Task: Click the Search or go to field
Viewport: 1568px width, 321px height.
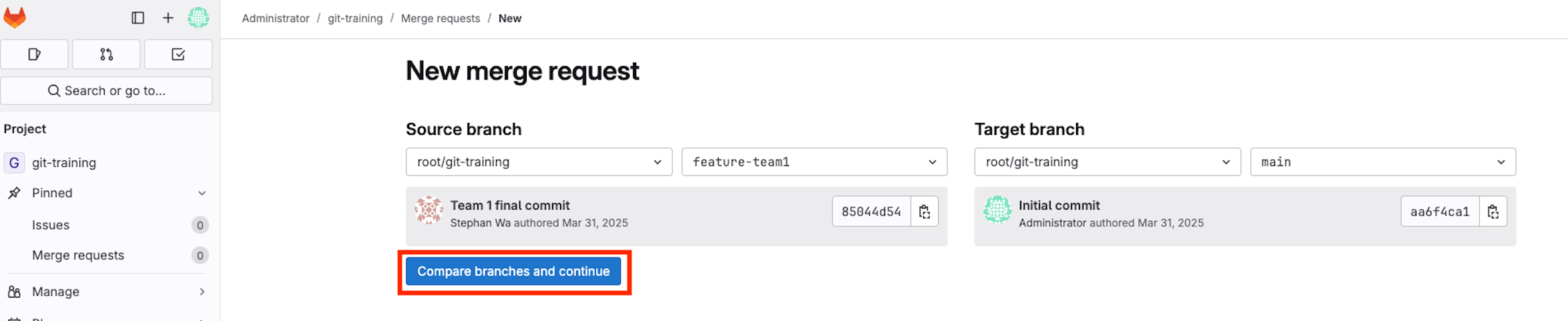Action: 107,91
